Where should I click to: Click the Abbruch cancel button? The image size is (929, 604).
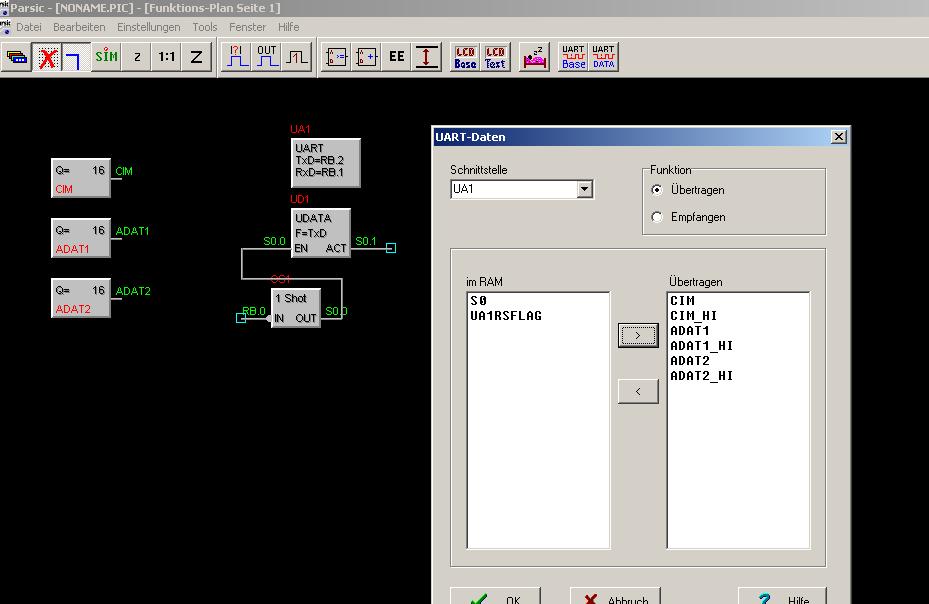pyautogui.click(x=615, y=596)
